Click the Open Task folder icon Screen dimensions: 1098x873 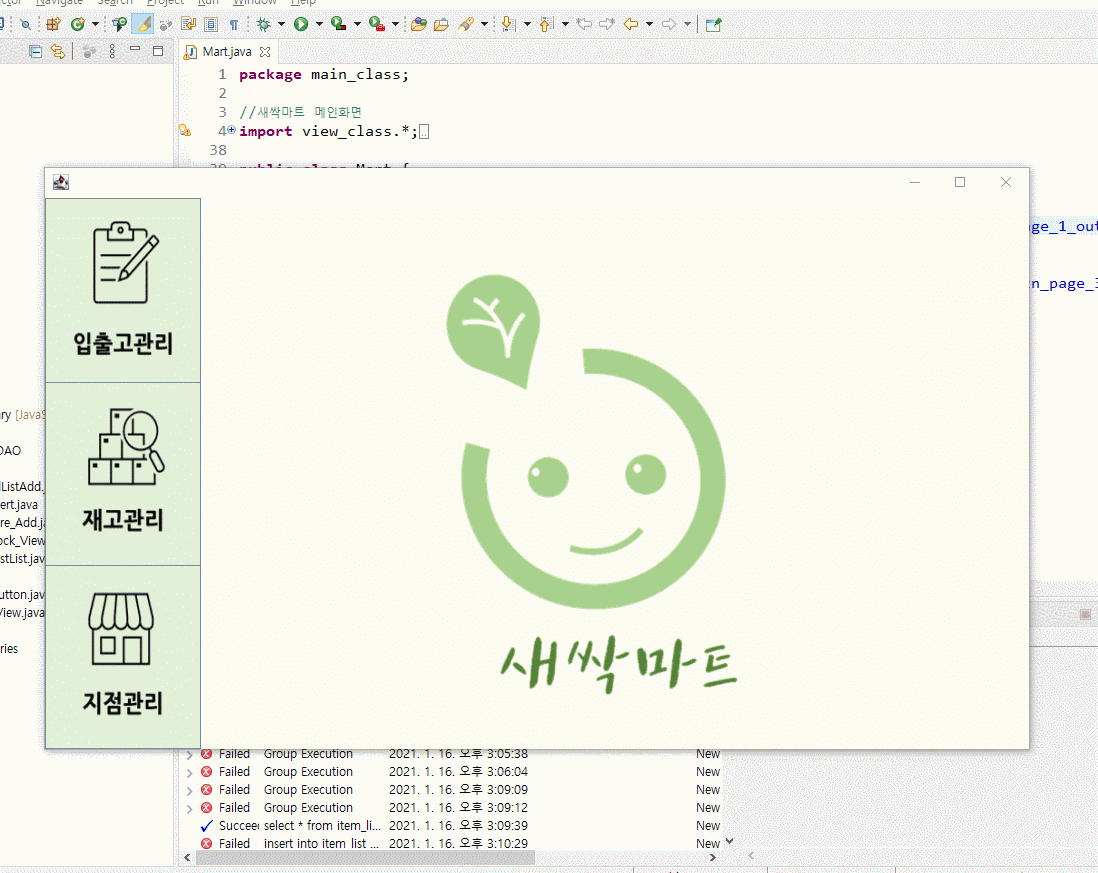pyautogui.click(x=441, y=25)
